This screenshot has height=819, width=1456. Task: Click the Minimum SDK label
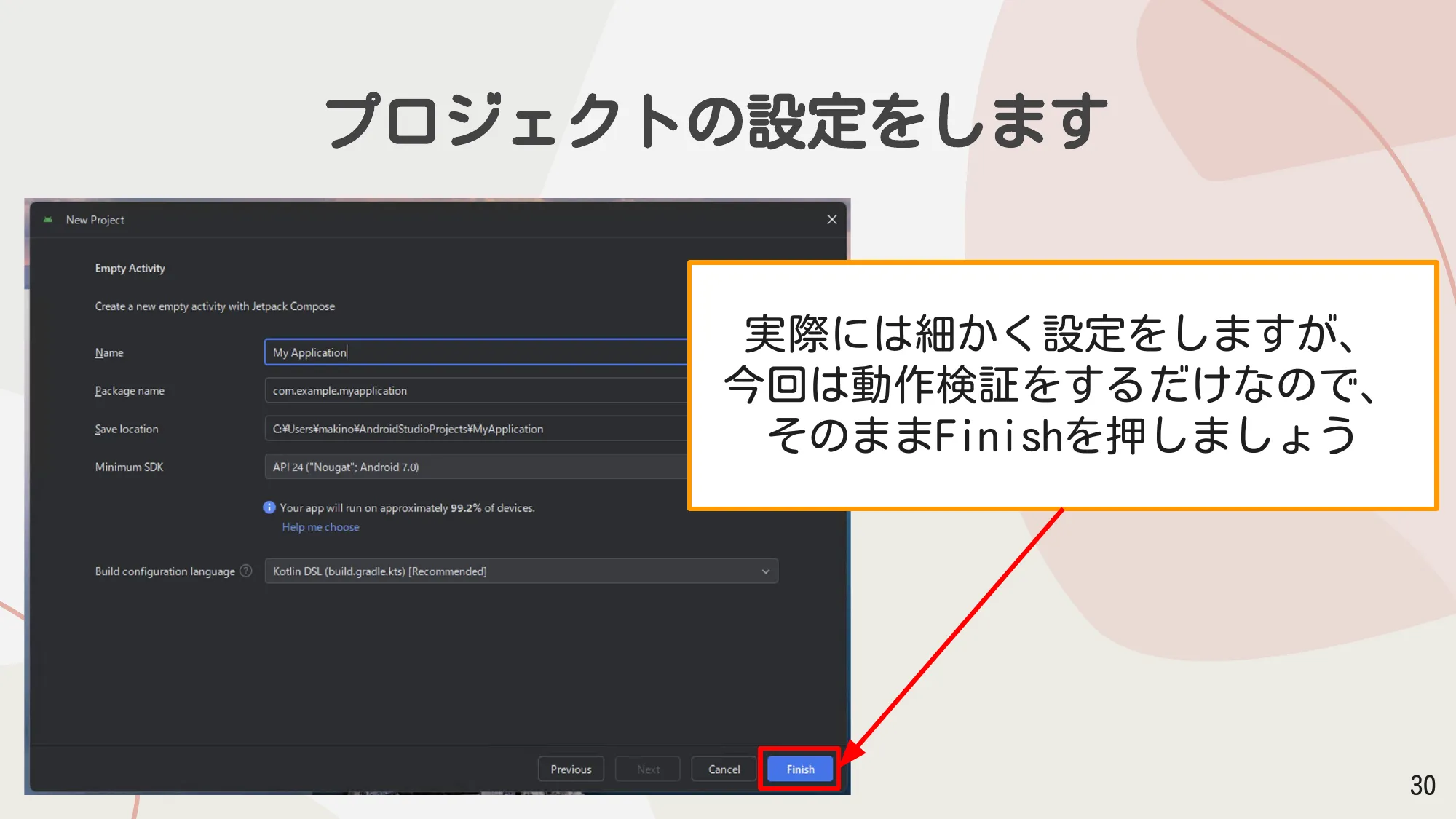(x=129, y=467)
